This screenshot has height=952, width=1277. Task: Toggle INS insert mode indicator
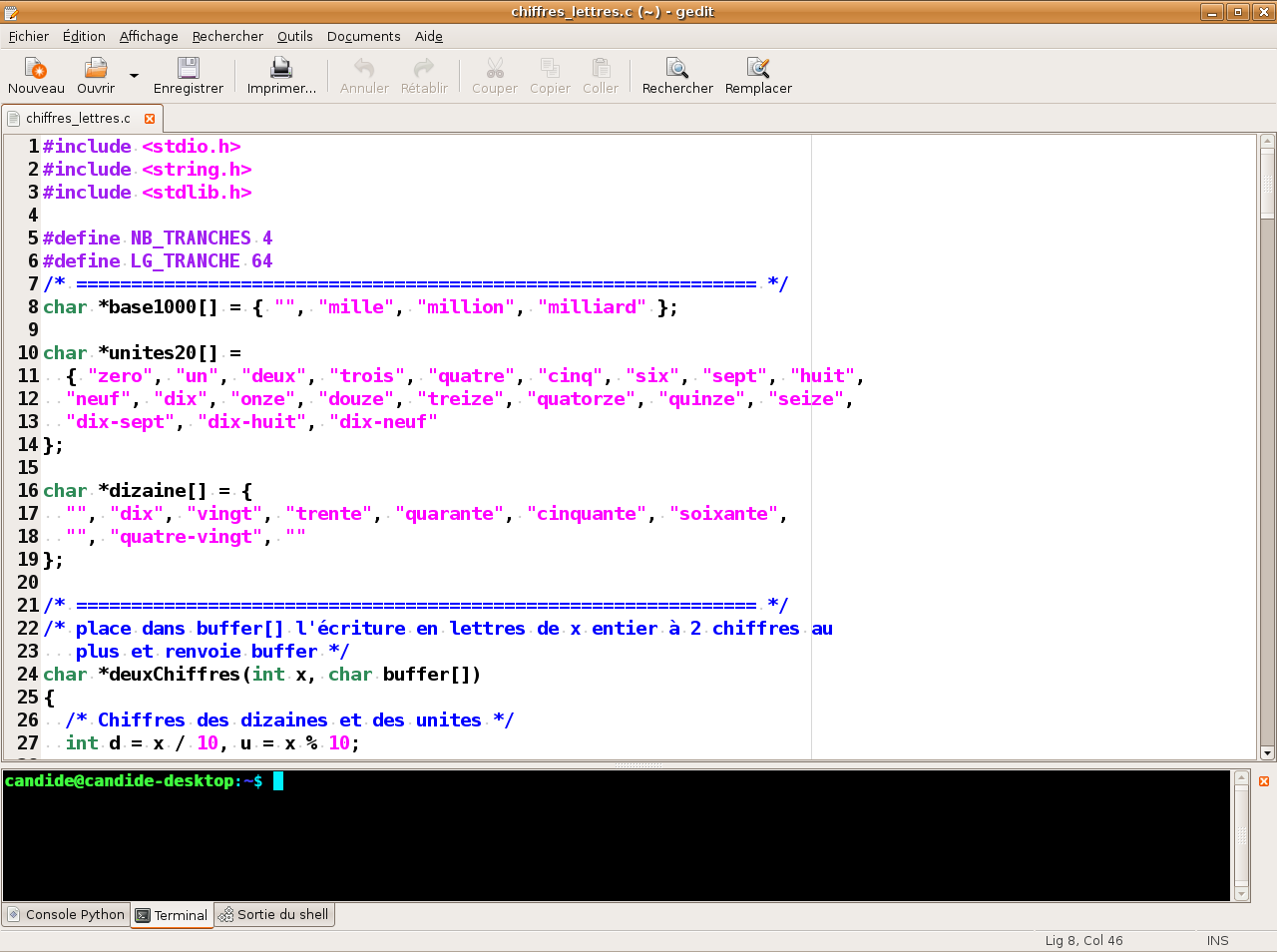(1217, 940)
